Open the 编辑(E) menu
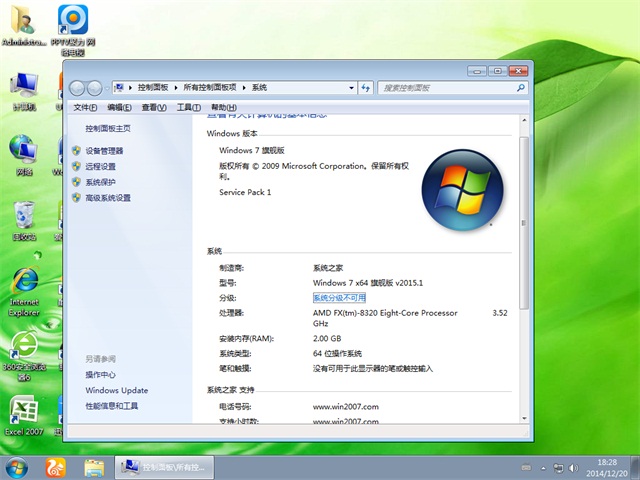The width and height of the screenshot is (640, 480). tap(119, 107)
